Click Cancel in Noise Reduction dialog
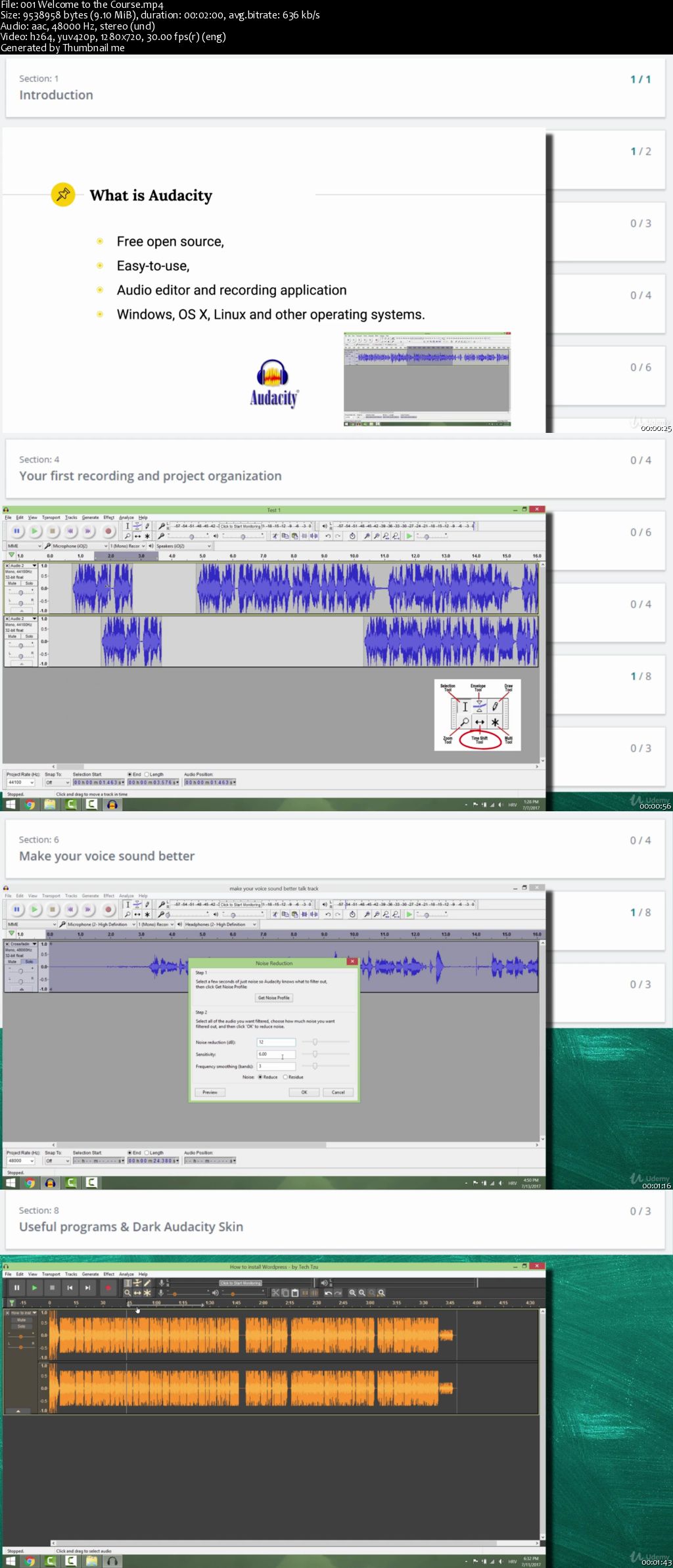This screenshot has height=1568, width=673. click(x=338, y=1092)
